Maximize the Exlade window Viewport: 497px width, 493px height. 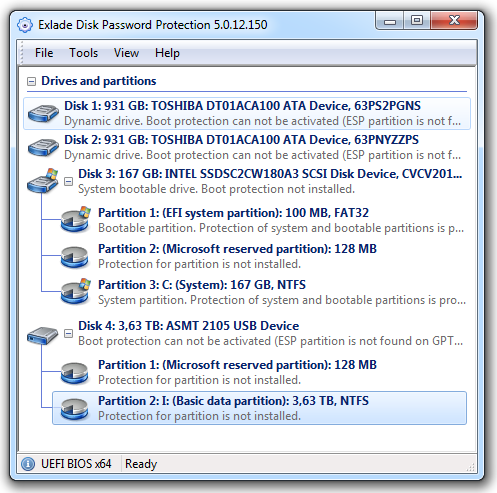click(x=417, y=21)
